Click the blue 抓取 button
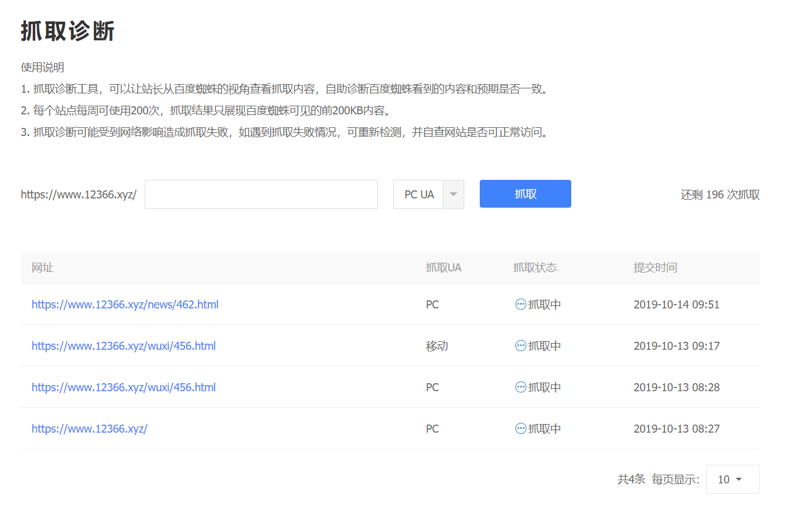Screen dimensions: 800x513 click(x=525, y=194)
